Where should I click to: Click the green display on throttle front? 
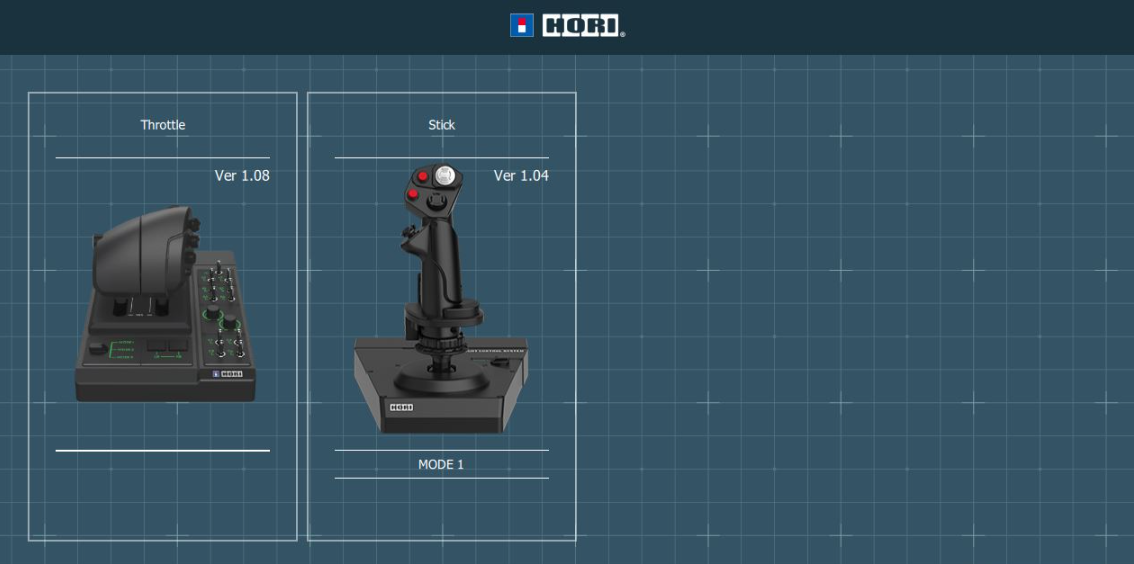pos(122,349)
